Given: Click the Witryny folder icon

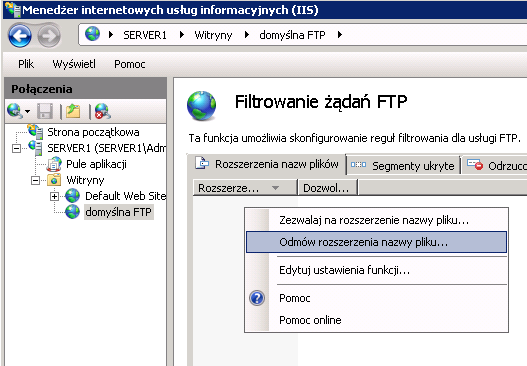Looking at the screenshot, I should 54,180.
